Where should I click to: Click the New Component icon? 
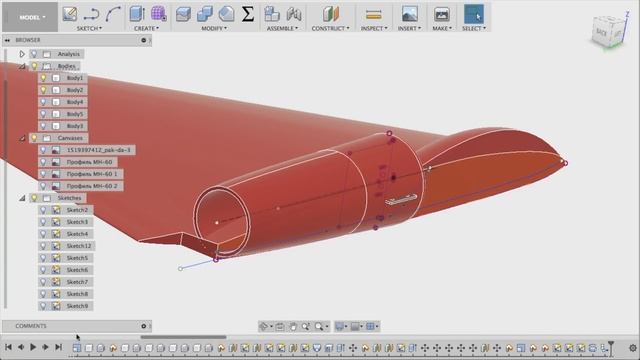pos(271,15)
